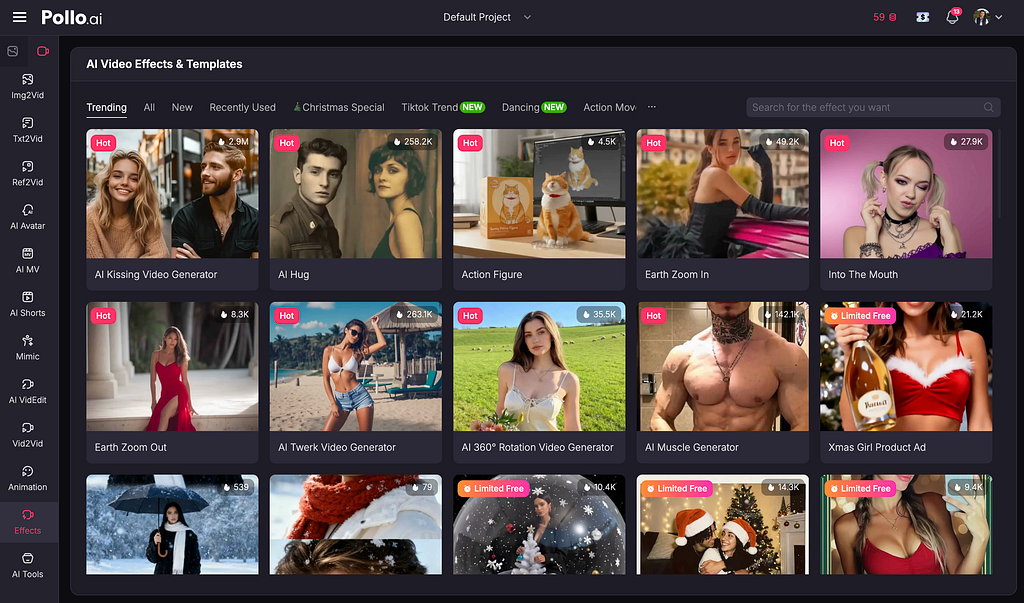The height and width of the screenshot is (603, 1024).
Task: Open the credits balance showing 59
Action: (x=884, y=17)
